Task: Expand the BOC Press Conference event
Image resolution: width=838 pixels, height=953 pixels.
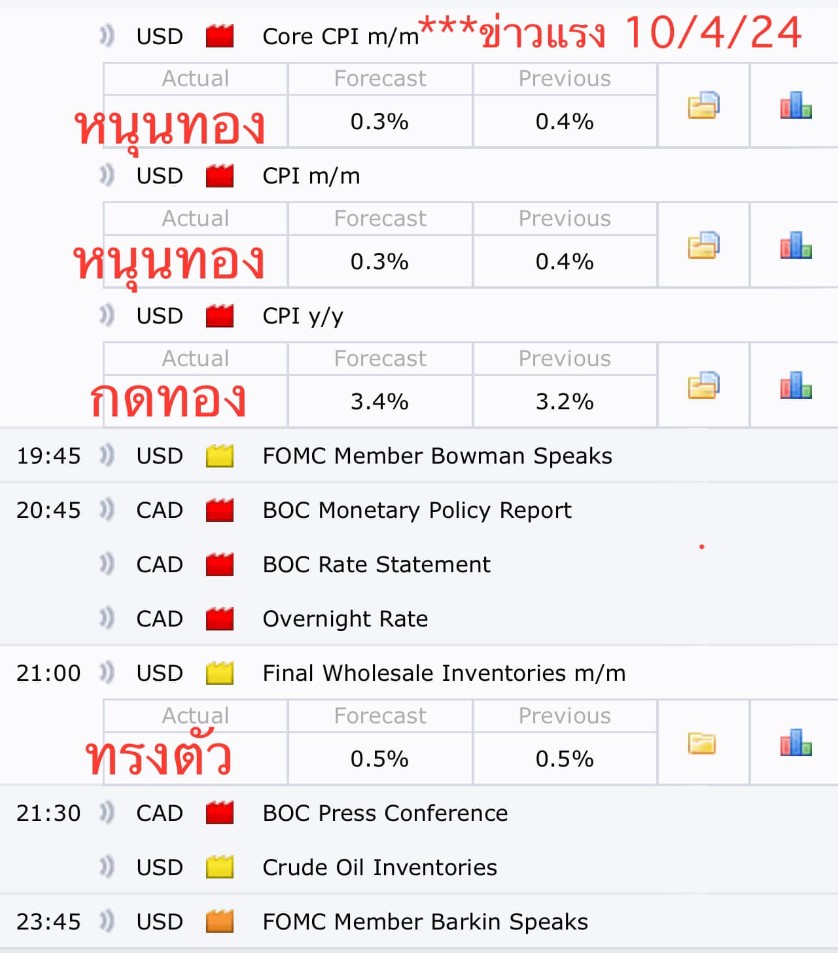Action: 385,813
